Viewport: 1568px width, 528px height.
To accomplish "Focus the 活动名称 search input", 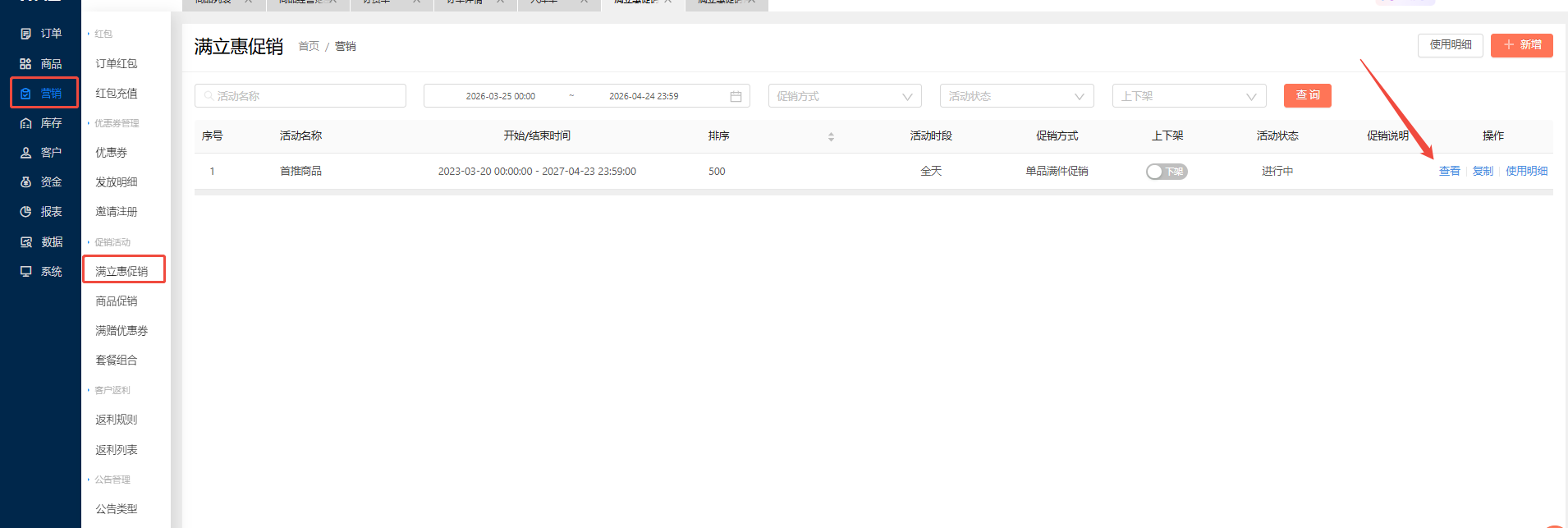I will tap(300, 96).
